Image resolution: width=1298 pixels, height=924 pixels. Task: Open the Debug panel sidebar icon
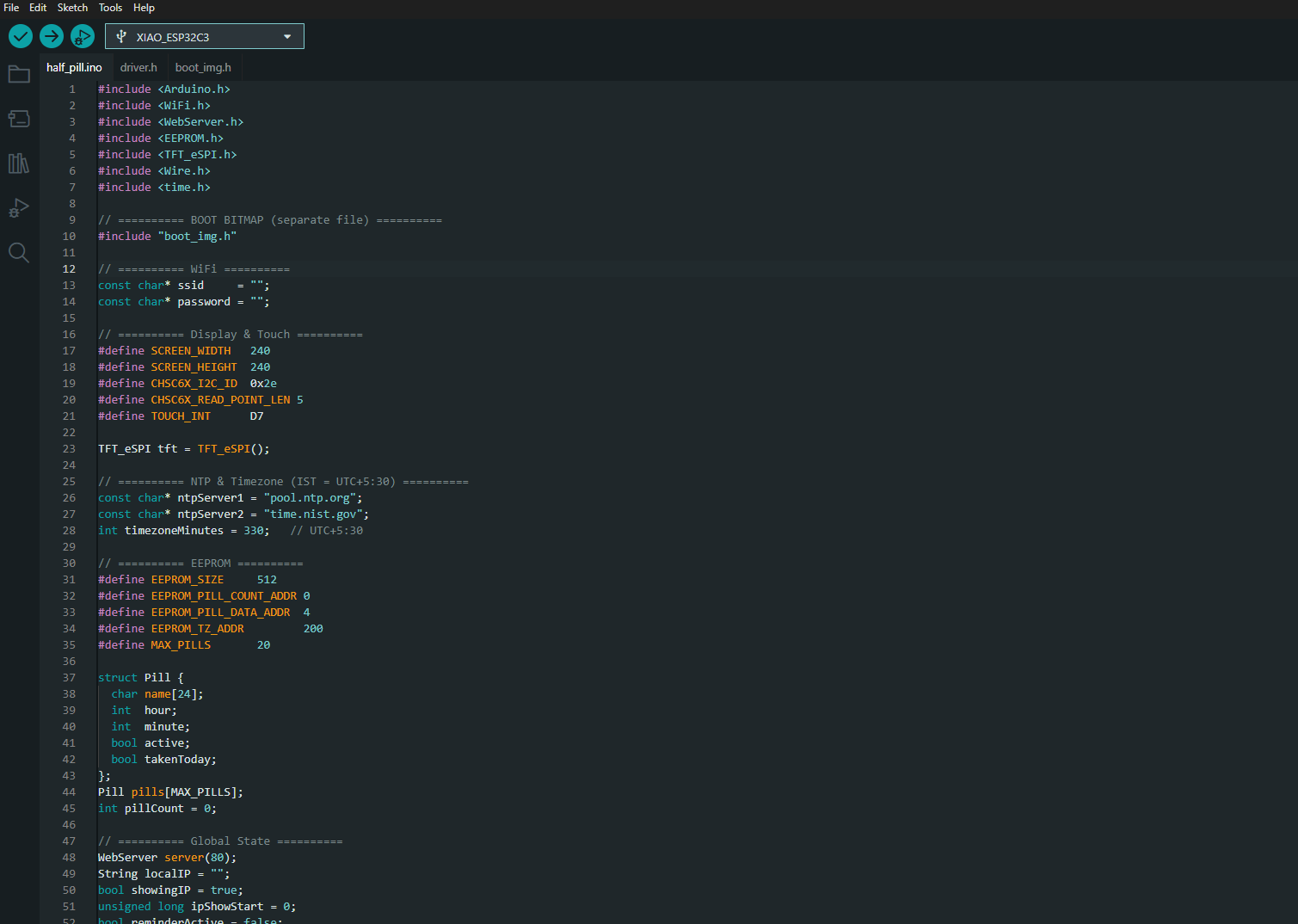pos(19,208)
